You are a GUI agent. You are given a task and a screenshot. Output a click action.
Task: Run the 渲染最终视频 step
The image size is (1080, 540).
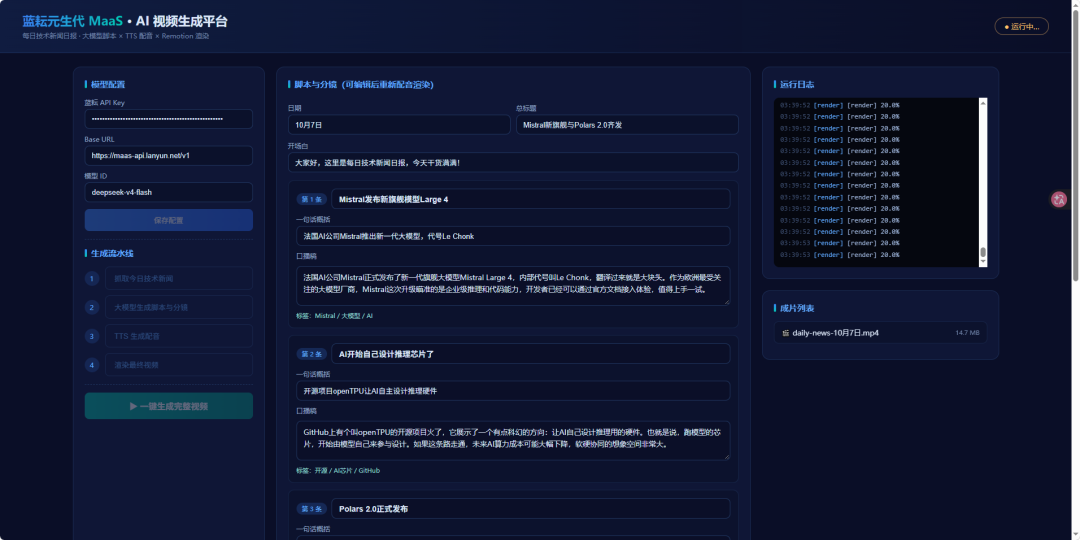pos(178,365)
